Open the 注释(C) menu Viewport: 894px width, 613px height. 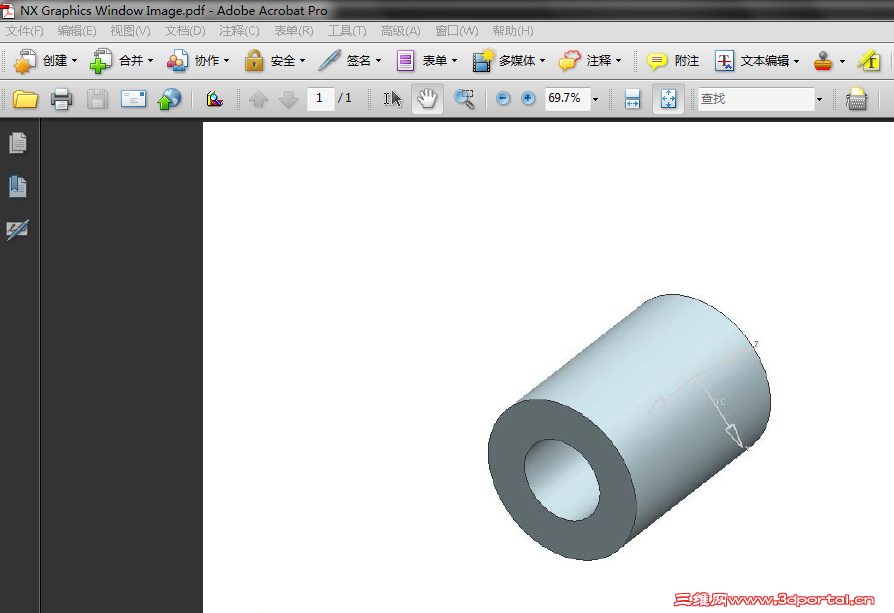tap(239, 31)
